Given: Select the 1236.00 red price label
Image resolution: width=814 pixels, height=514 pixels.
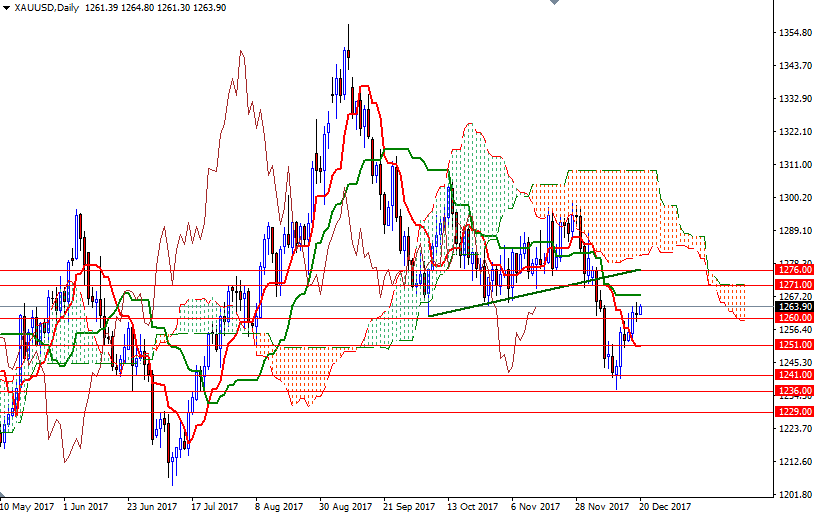Looking at the screenshot, I should point(793,390).
